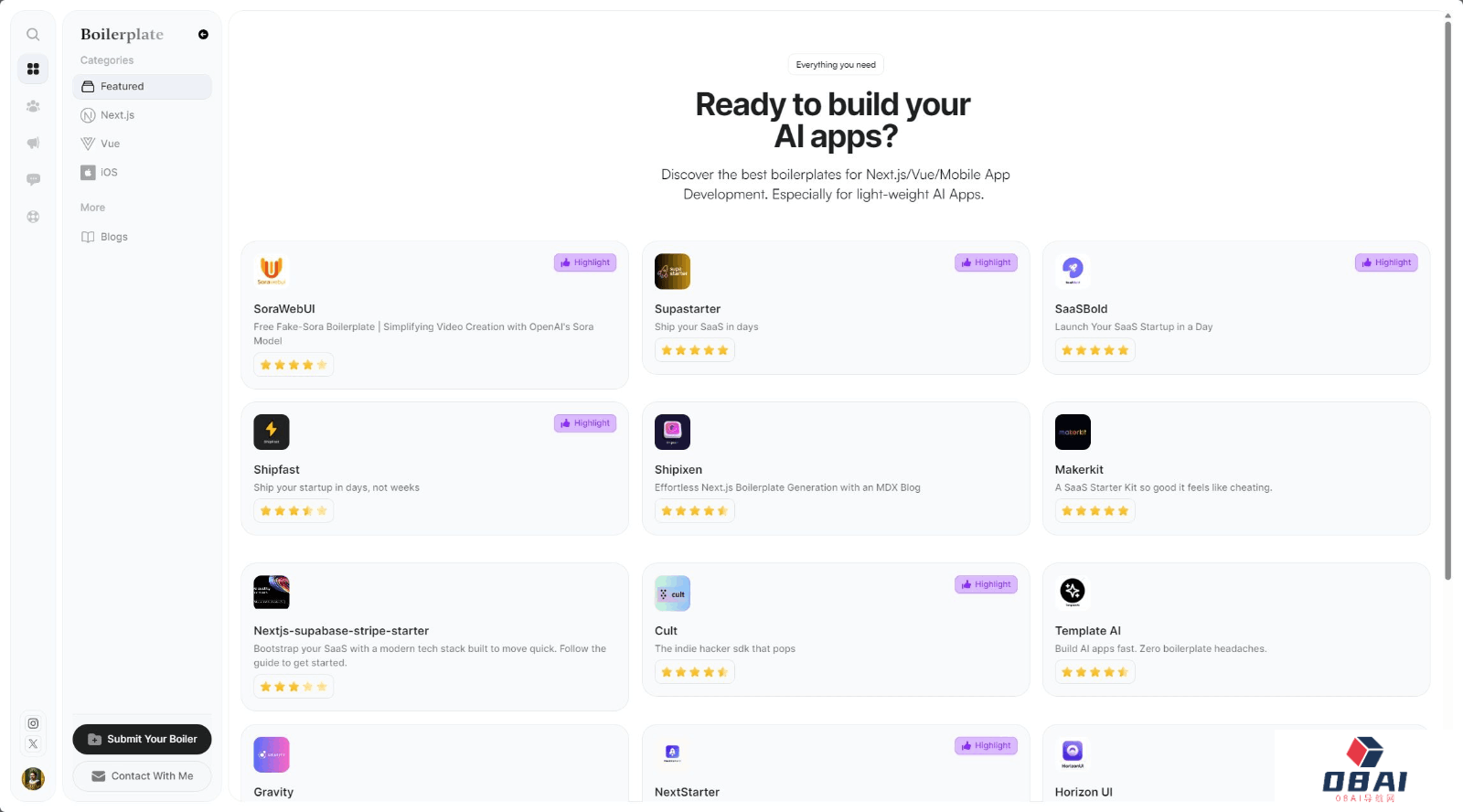The width and height of the screenshot is (1463, 812).
Task: Click the Shipfast lightning bolt logo
Action: [272, 432]
